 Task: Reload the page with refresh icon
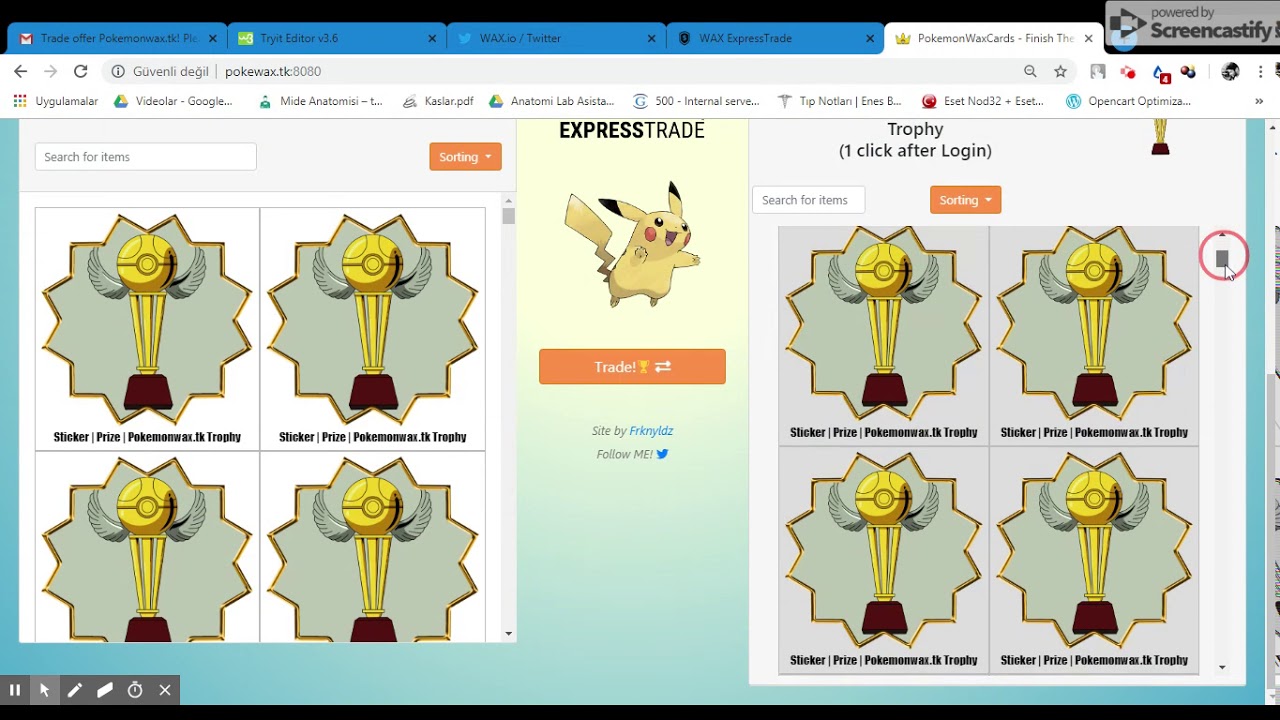click(x=81, y=71)
